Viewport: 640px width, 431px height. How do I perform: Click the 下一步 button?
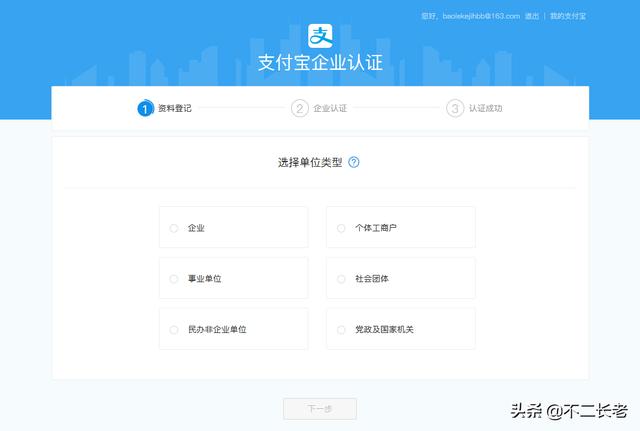click(320, 409)
